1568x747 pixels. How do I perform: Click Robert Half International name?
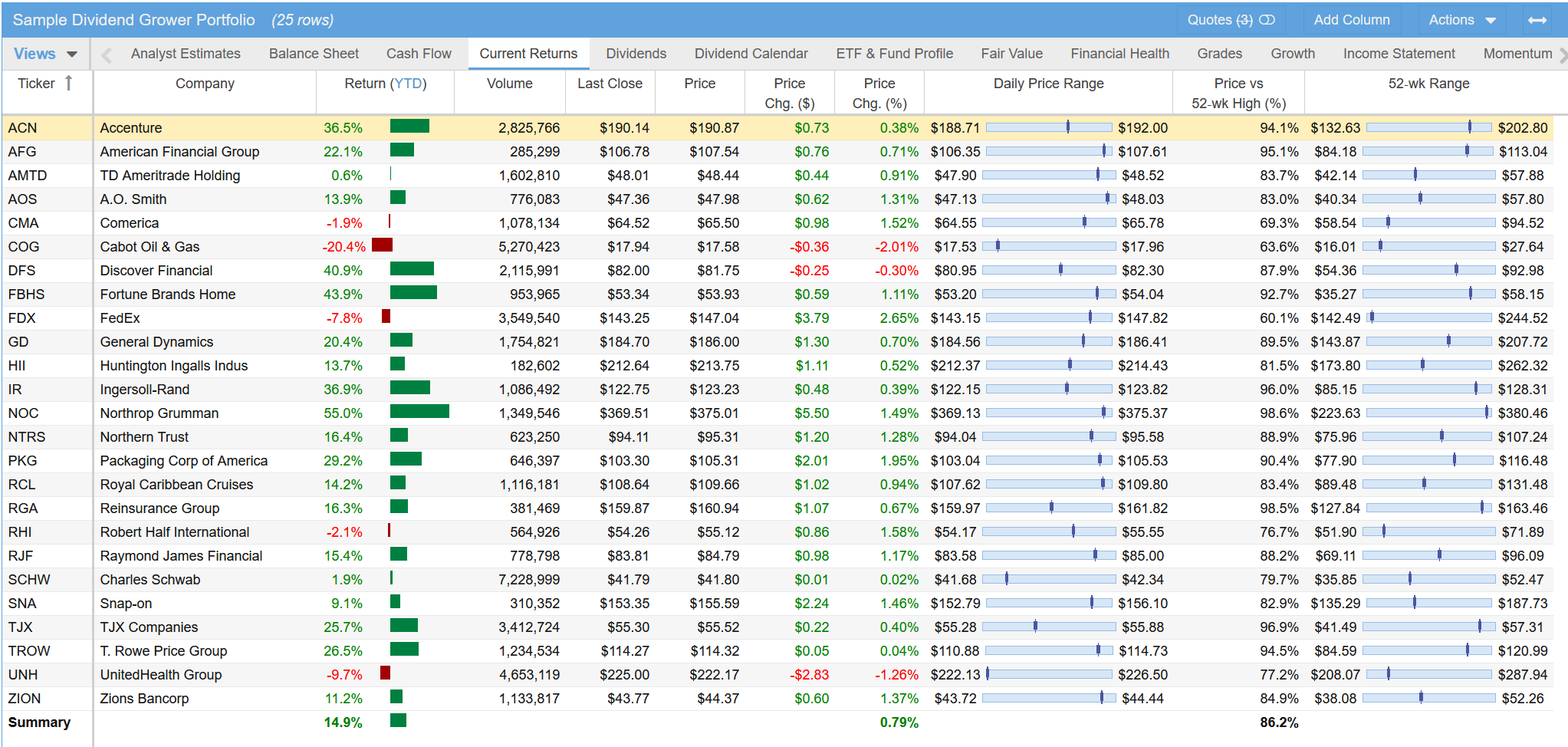[175, 532]
